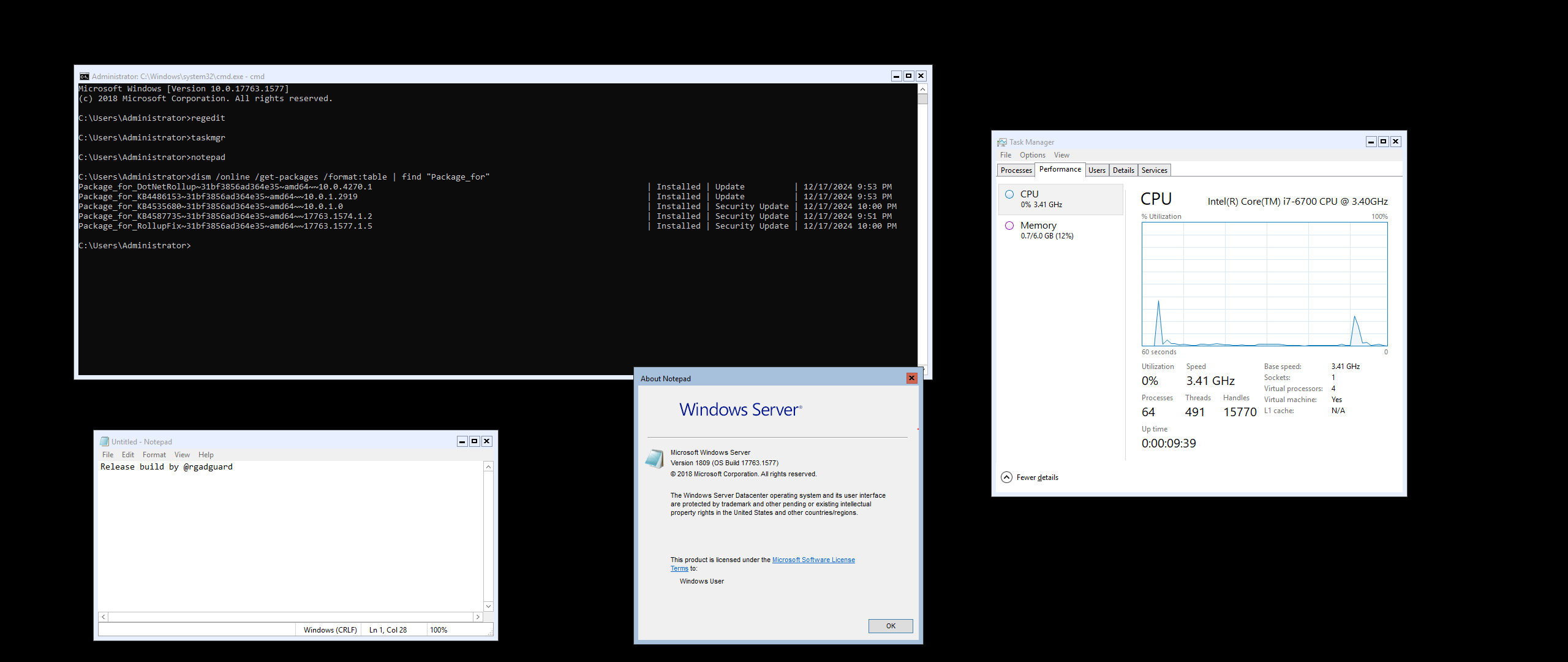This screenshot has width=1568, height=662.
Task: Minimize the Untitled Notepad window
Action: tap(462, 441)
